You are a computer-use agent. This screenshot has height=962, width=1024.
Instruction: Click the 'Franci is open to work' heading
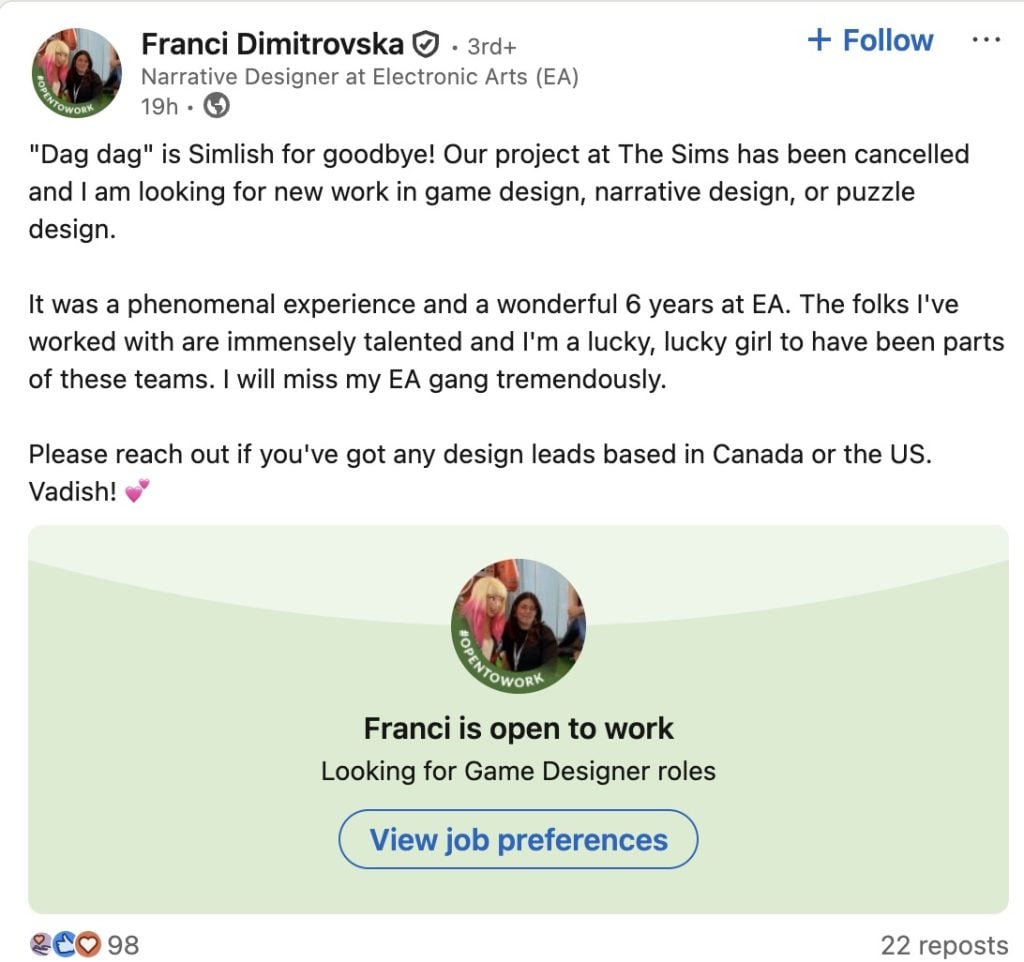pos(518,728)
